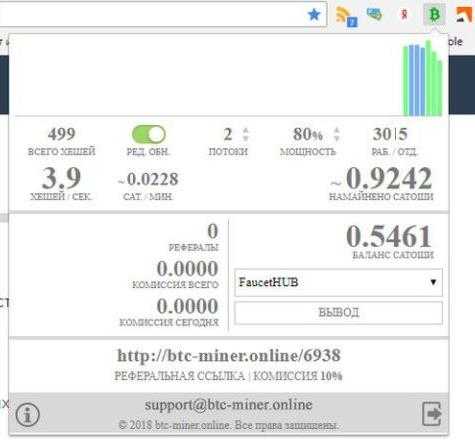Decrease ПОТОКИ threads with down arrow
Screen dimensions: 475x440
246,138
